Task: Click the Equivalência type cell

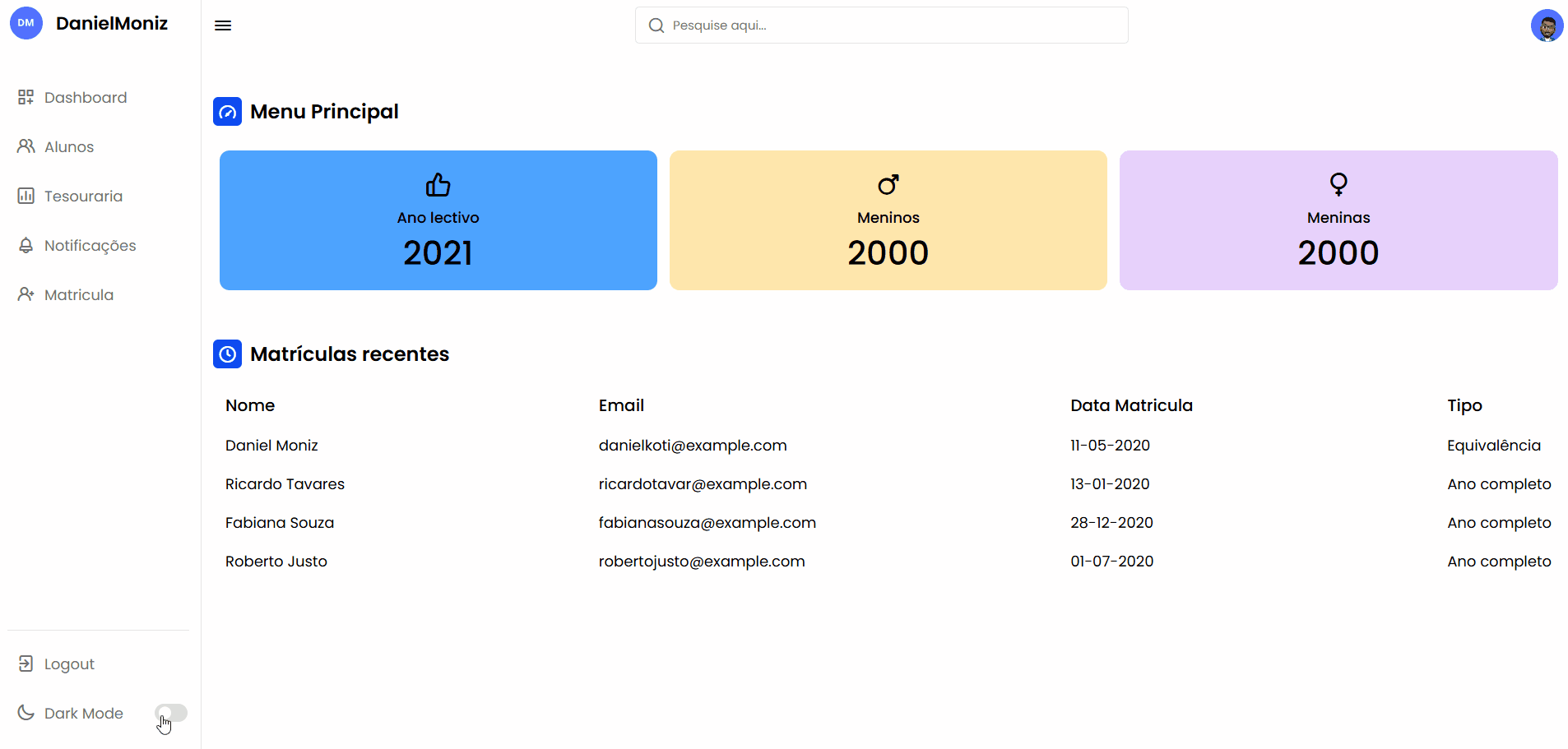Action: (x=1494, y=445)
